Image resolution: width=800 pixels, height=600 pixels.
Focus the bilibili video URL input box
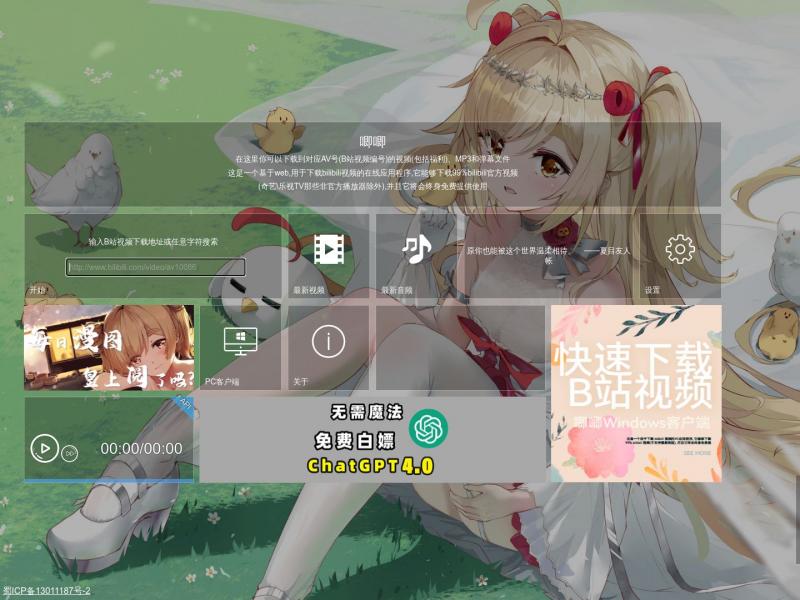click(x=155, y=267)
